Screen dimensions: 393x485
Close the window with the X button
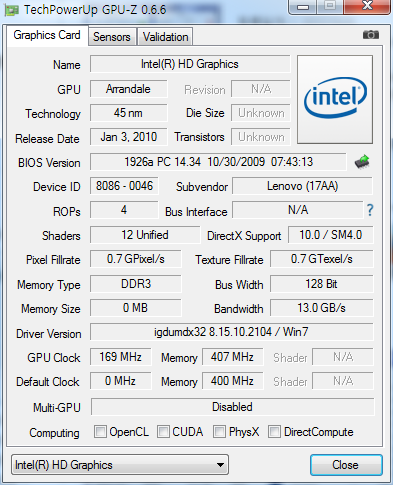click(x=367, y=7)
